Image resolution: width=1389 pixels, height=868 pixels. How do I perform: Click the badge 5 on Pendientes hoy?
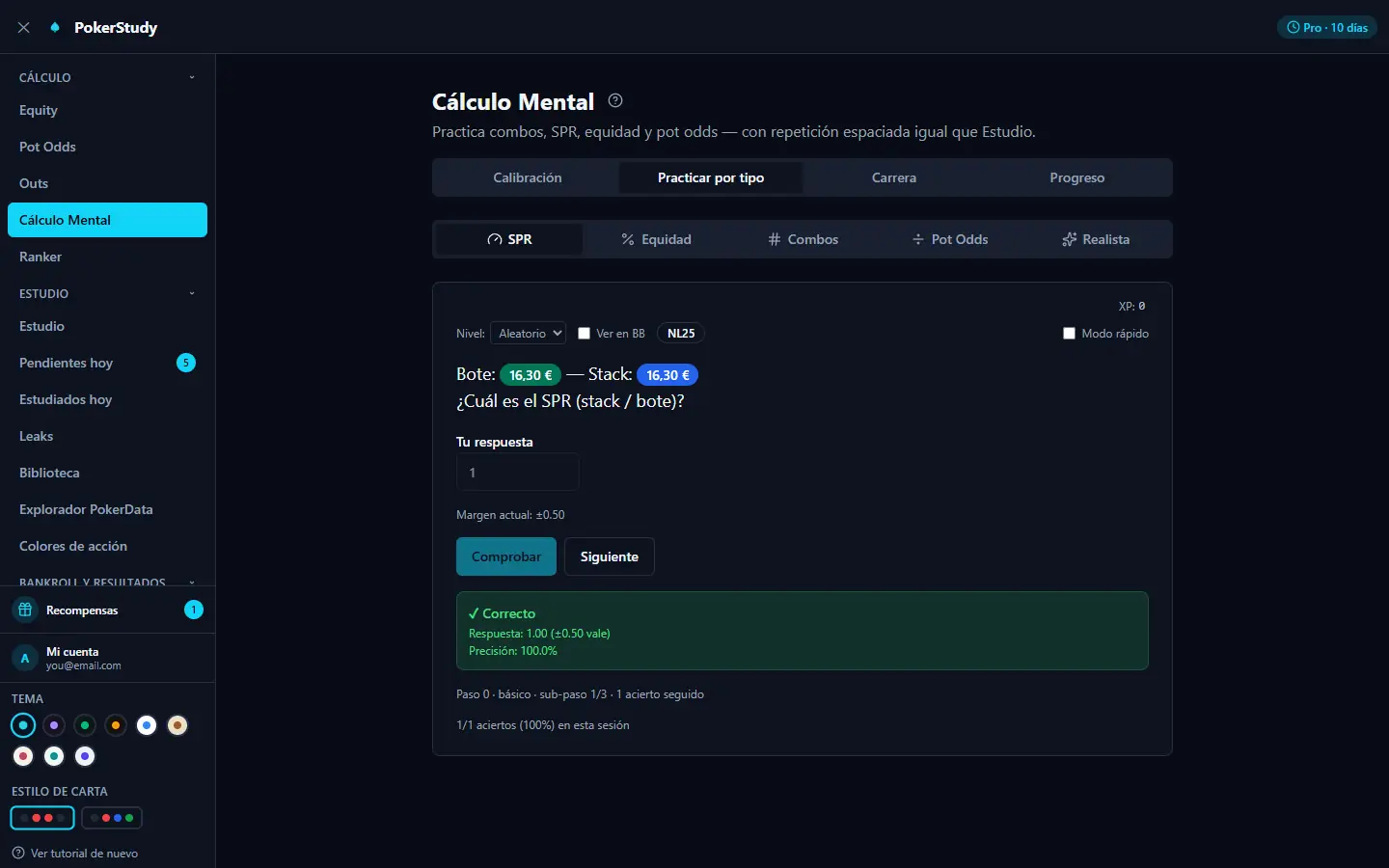[186, 363]
